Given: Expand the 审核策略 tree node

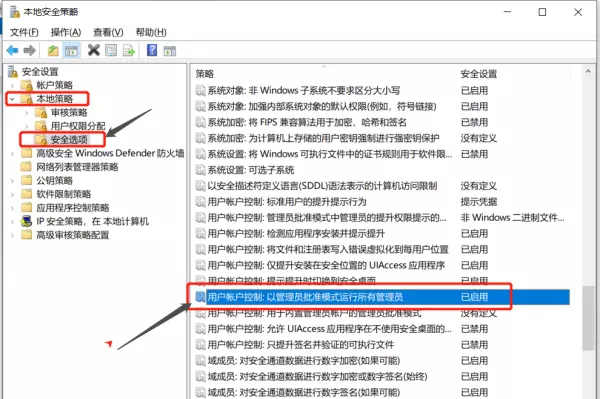Looking at the screenshot, I should [26, 113].
